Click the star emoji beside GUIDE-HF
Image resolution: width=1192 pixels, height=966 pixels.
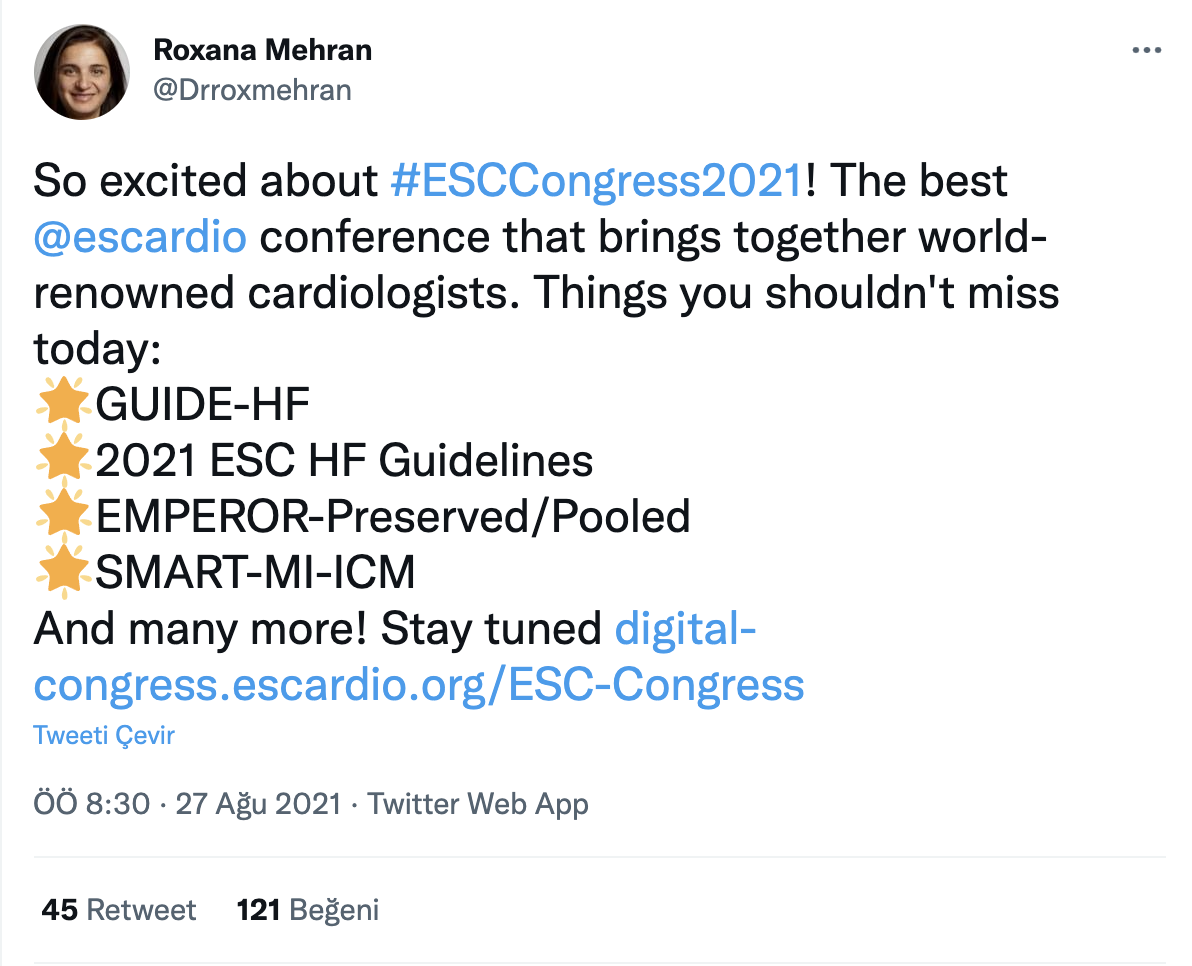point(64,405)
